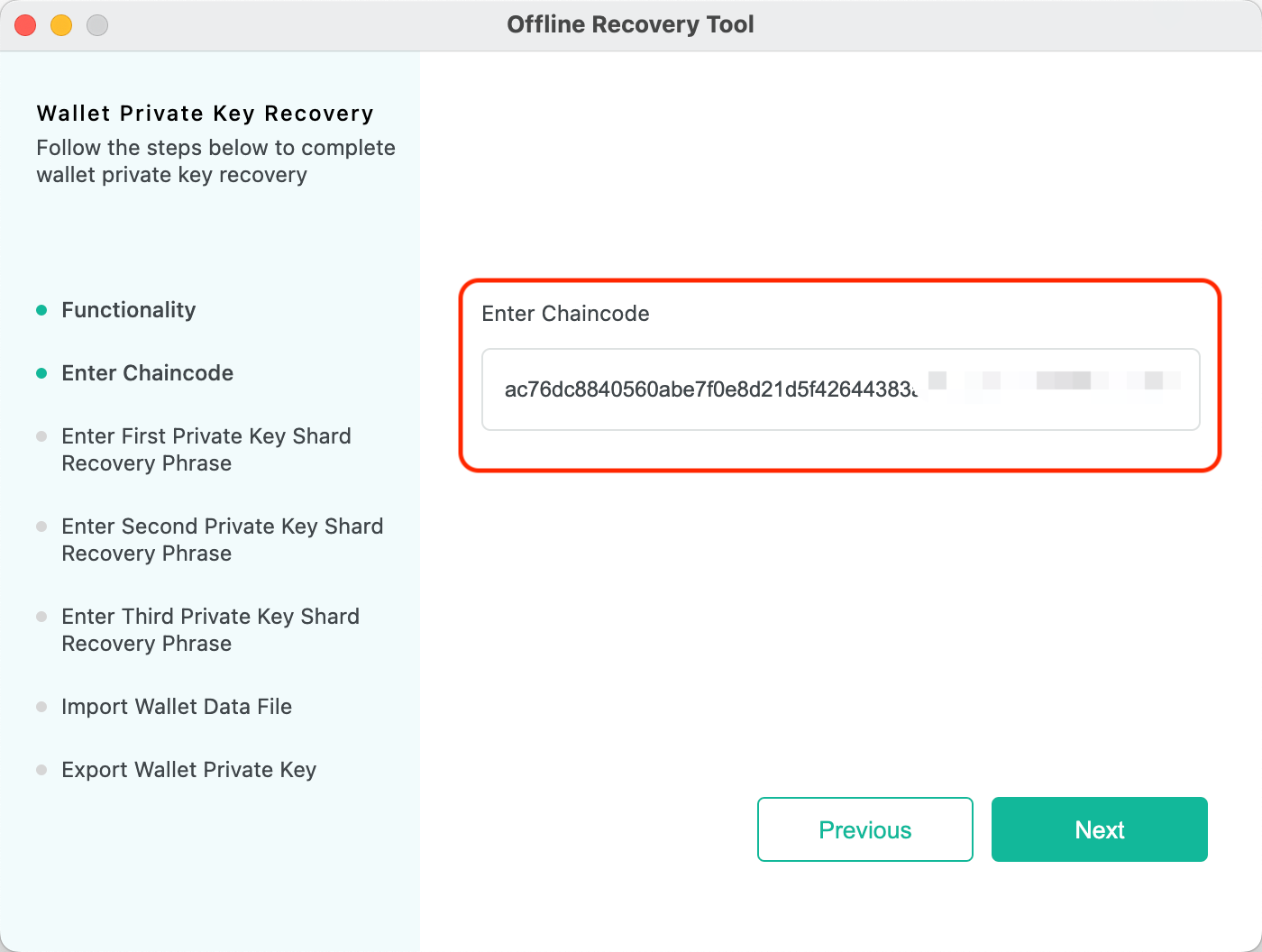Select the Functionality step in sidebar
The height and width of the screenshot is (952, 1262).
point(128,310)
